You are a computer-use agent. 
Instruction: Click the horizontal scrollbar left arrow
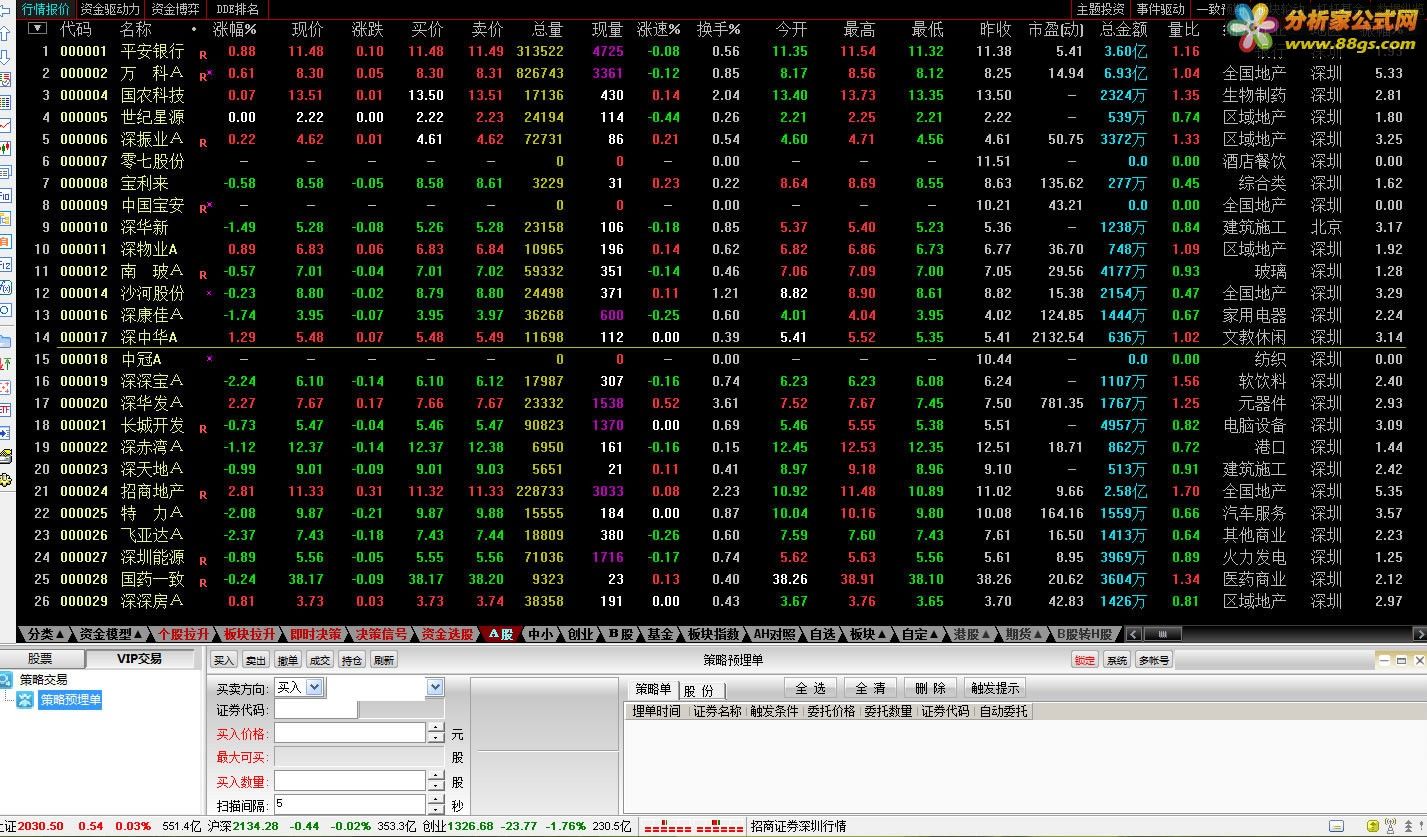(x=1133, y=634)
